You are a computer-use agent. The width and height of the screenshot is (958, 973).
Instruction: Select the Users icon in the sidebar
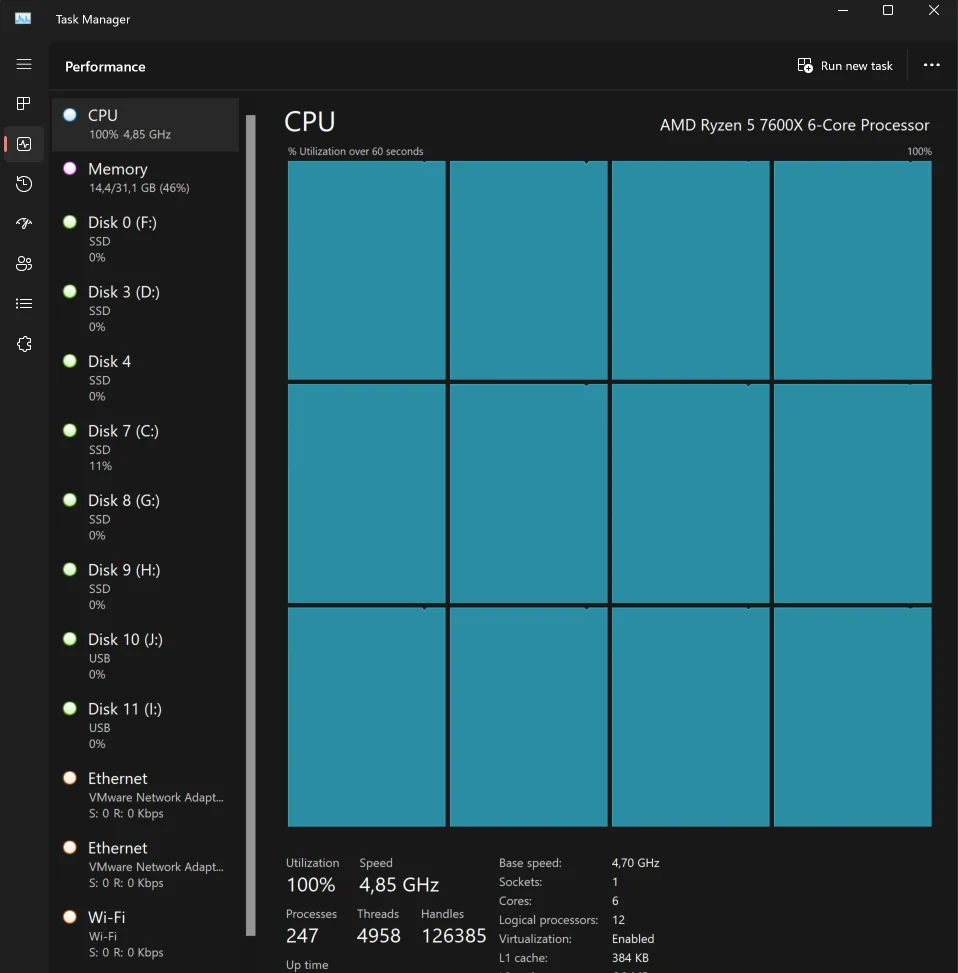[24, 264]
